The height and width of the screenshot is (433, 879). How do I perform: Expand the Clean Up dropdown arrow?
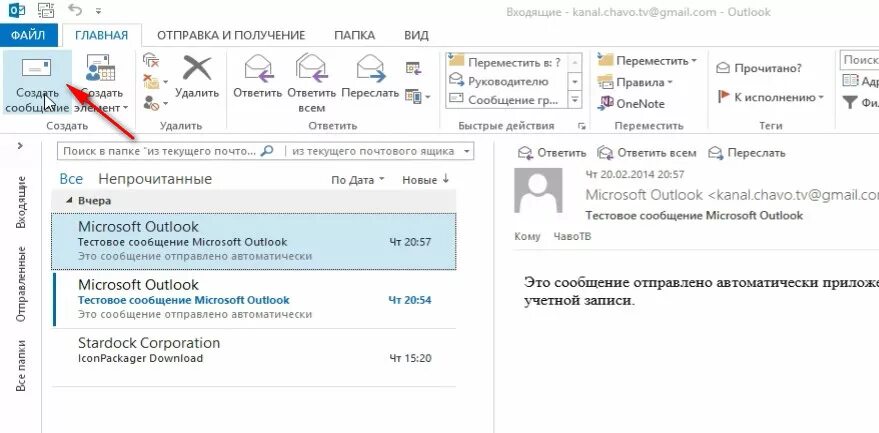[165, 82]
